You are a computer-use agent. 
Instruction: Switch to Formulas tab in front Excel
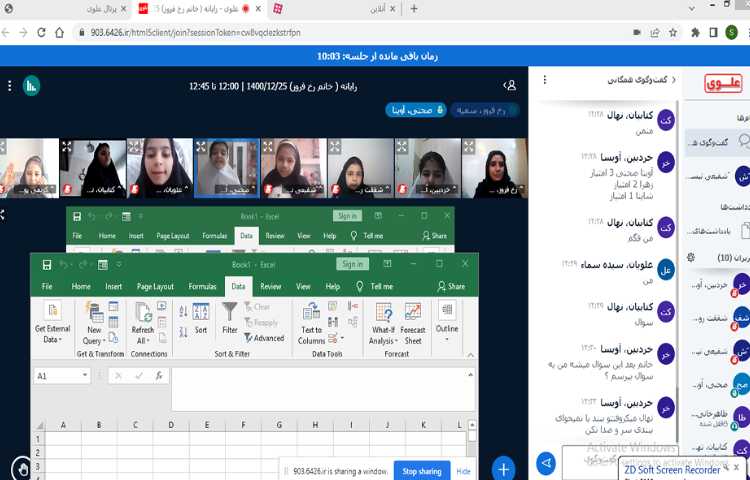point(202,286)
